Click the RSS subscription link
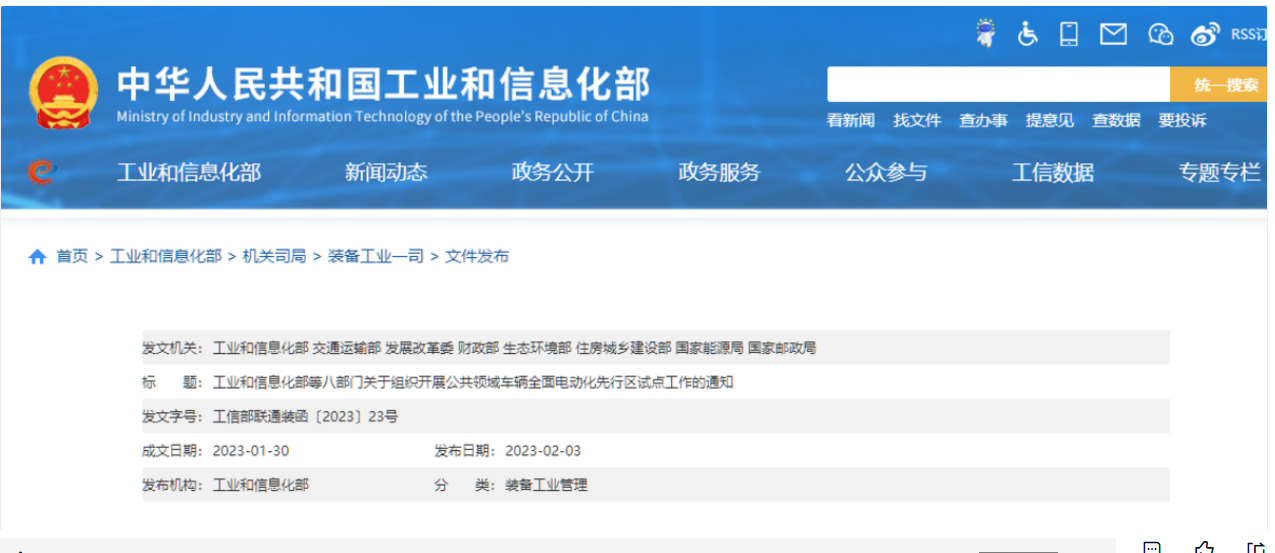Image resolution: width=1275 pixels, height=553 pixels. pyautogui.click(x=1249, y=34)
